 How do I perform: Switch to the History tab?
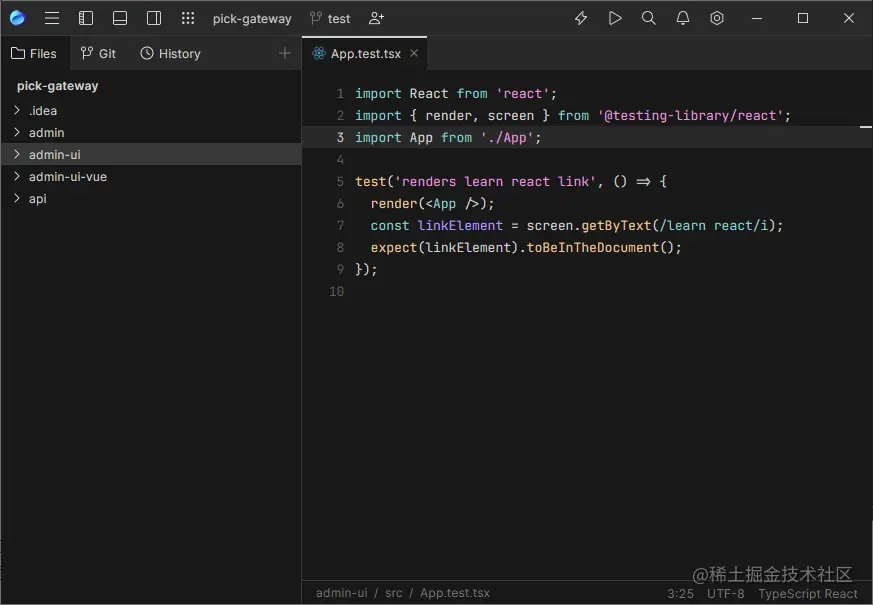(x=170, y=53)
